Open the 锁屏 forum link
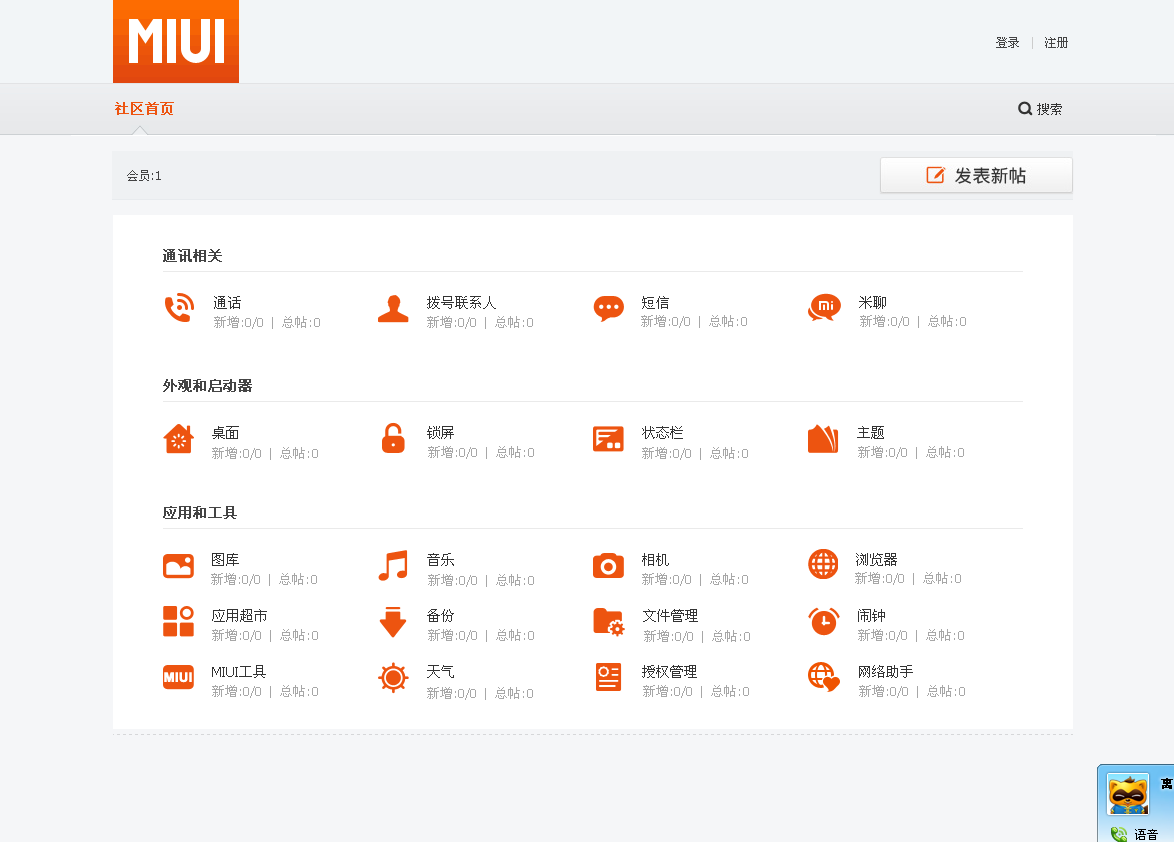The height and width of the screenshot is (842, 1174). coord(440,433)
